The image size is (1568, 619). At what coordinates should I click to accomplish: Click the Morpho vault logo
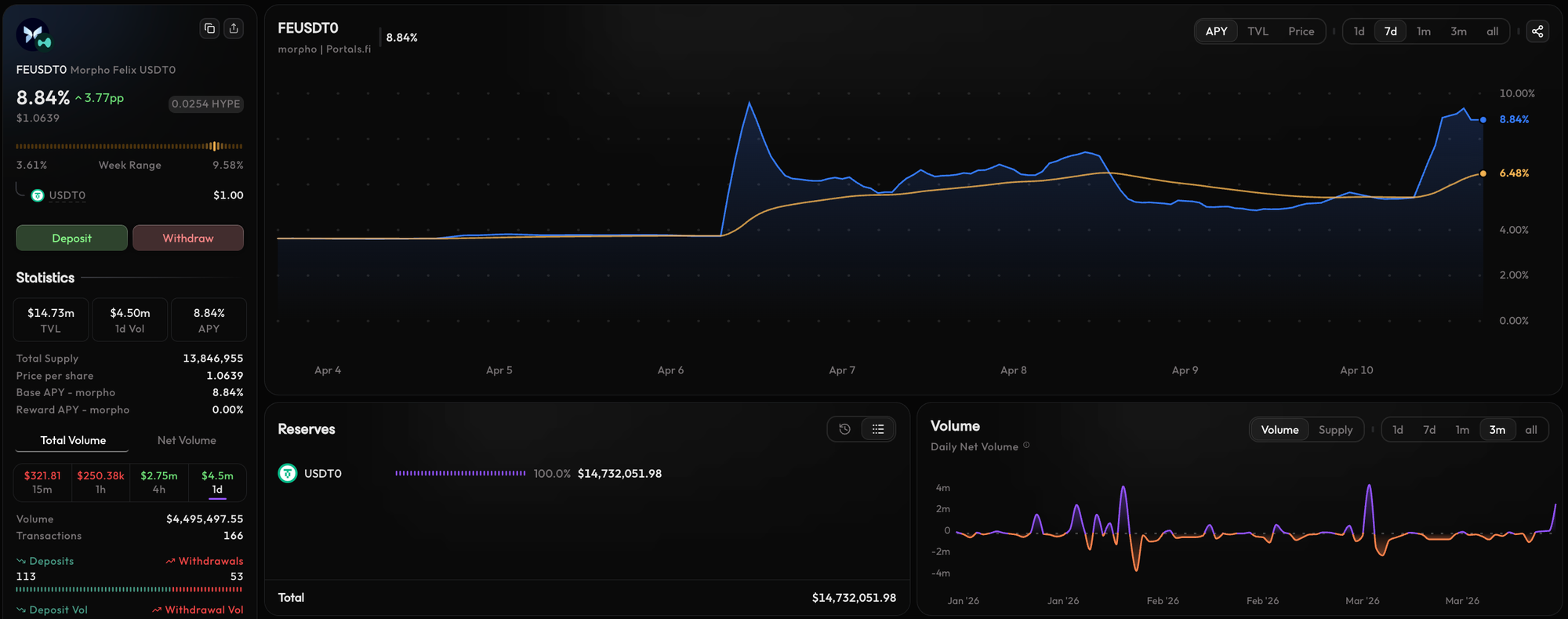(x=34, y=35)
